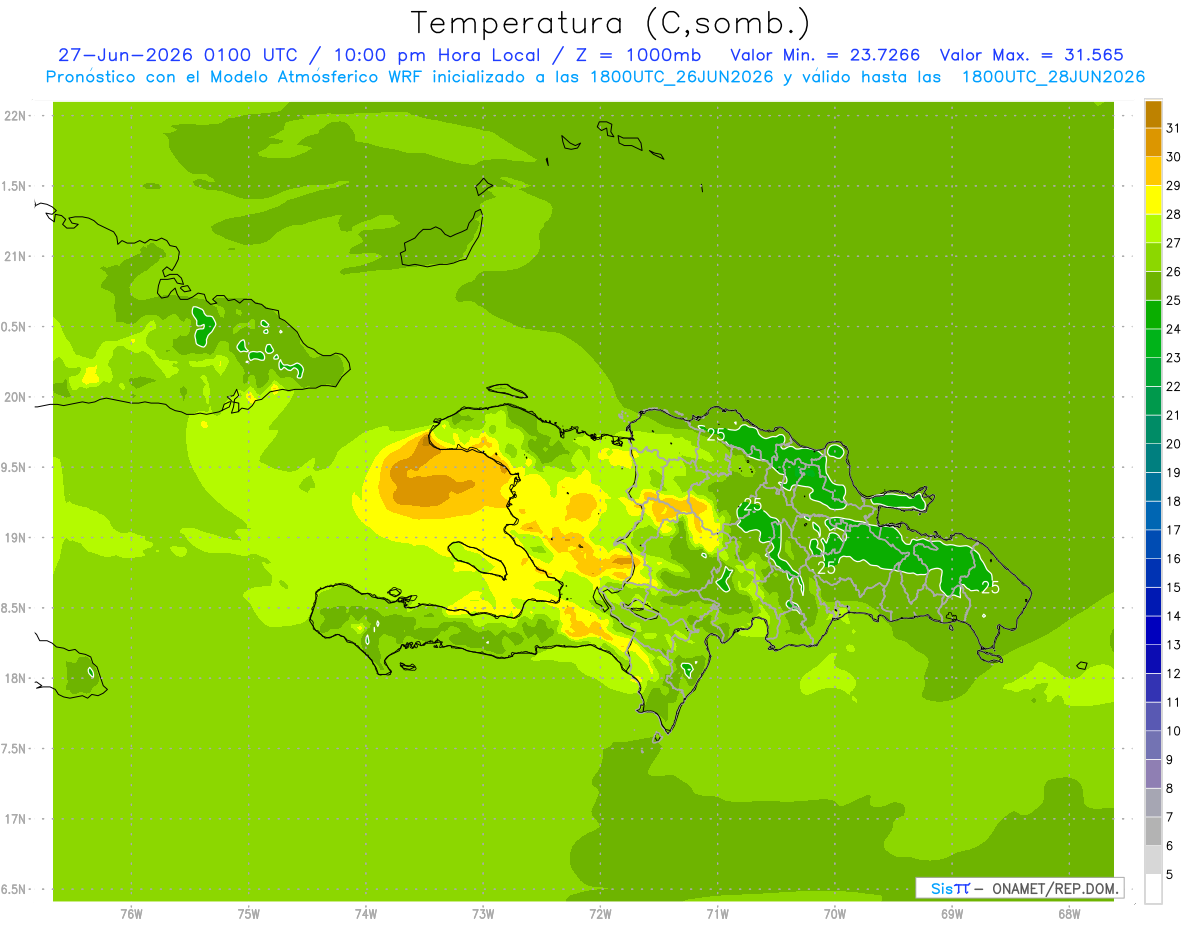Select the 'Valor Min. = 23.7266' value
The image size is (1200, 927).
point(825,55)
